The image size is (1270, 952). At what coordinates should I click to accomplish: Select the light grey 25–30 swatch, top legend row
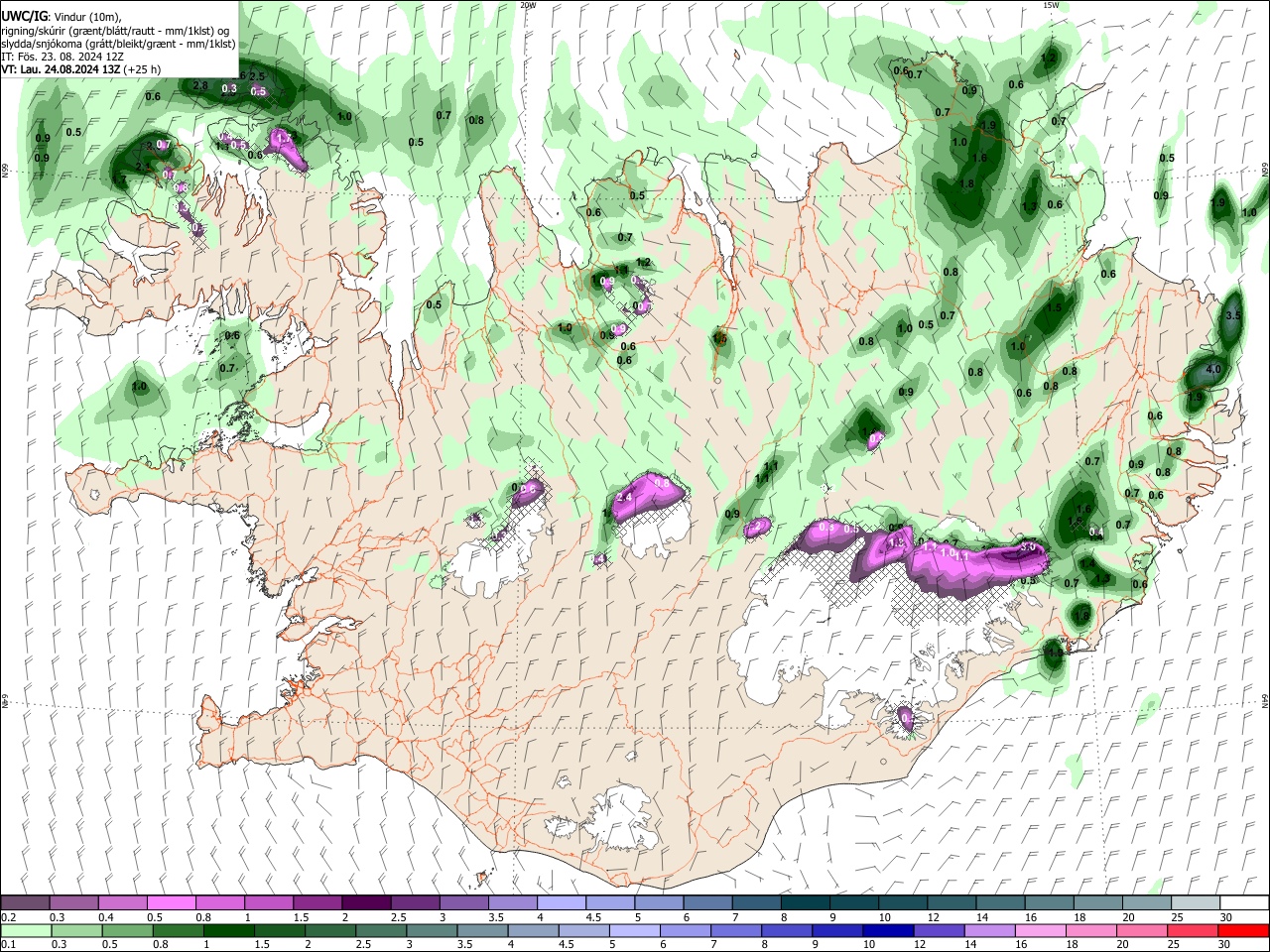click(x=1195, y=903)
